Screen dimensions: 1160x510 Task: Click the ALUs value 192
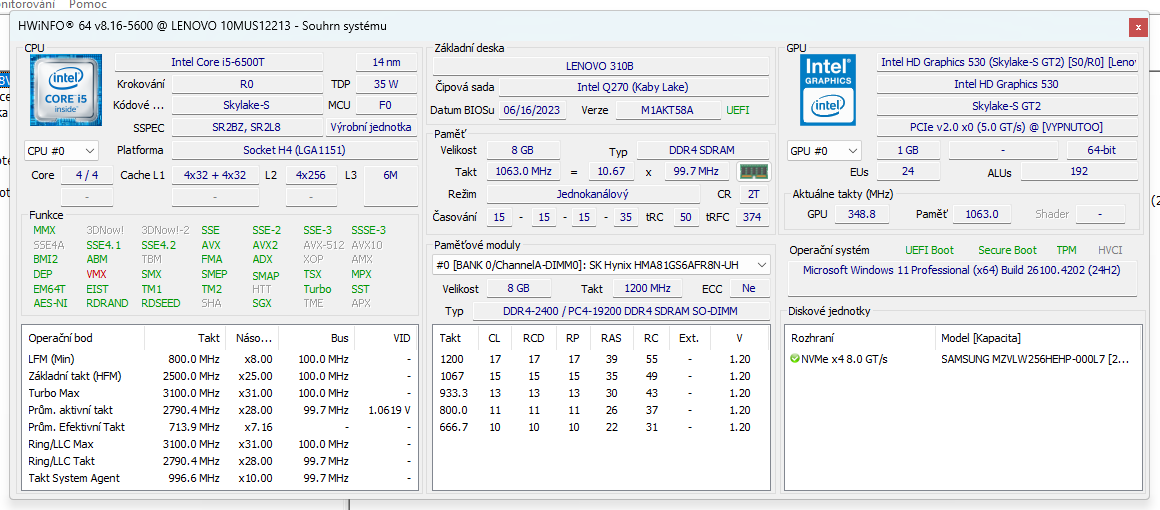coord(1079,172)
